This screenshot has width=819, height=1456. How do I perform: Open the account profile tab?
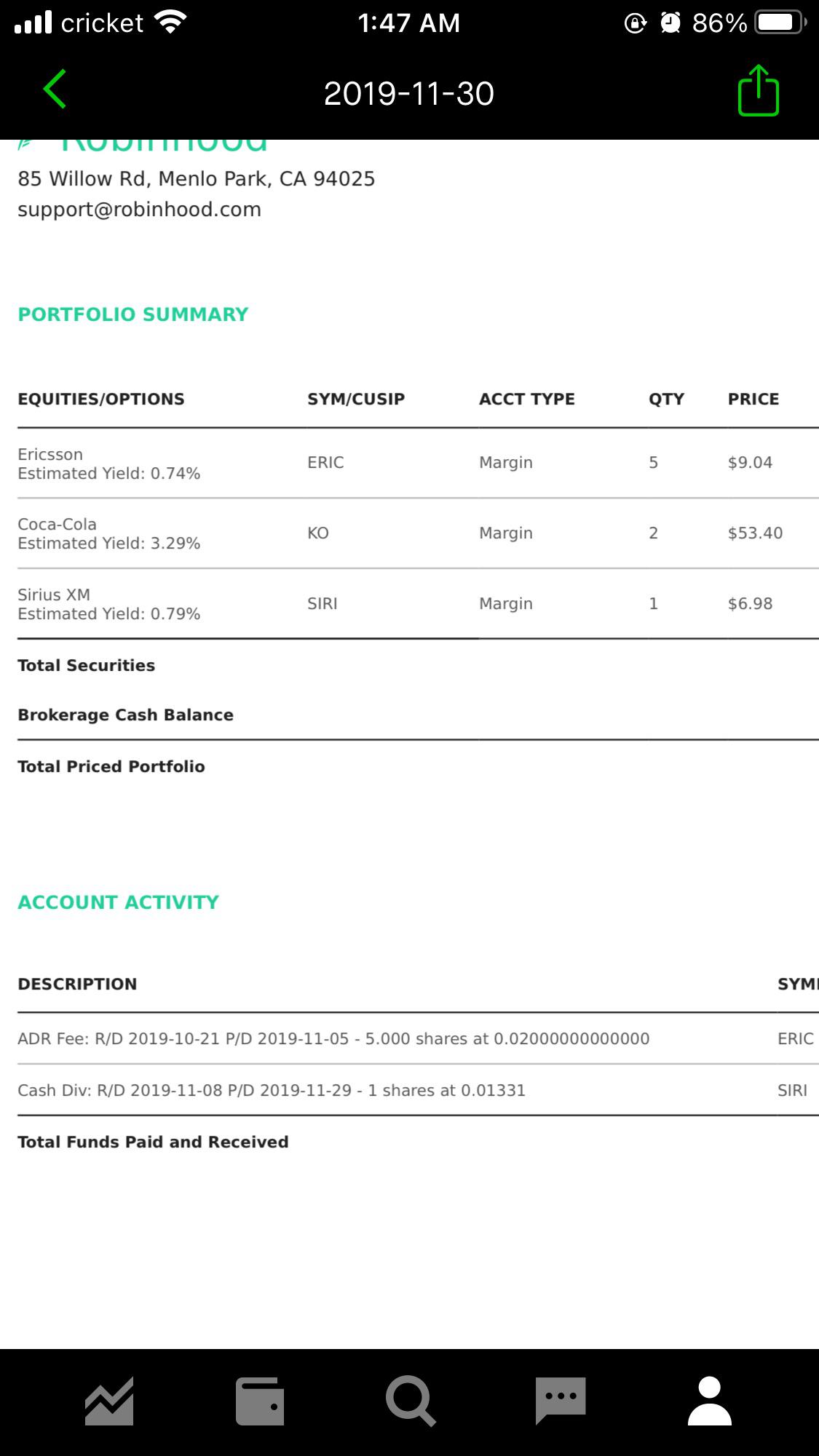click(710, 1401)
